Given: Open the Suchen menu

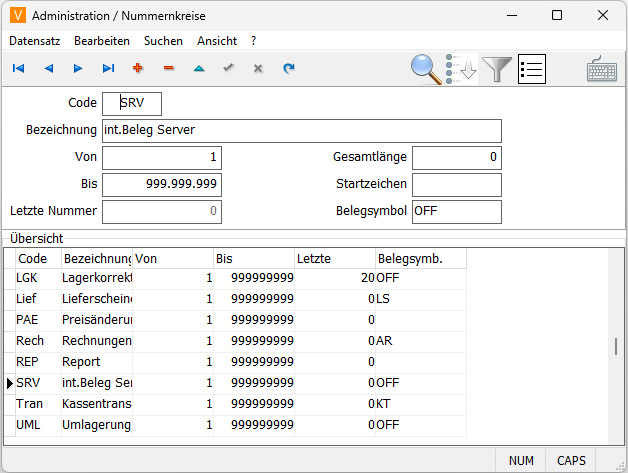Looking at the screenshot, I should (163, 41).
